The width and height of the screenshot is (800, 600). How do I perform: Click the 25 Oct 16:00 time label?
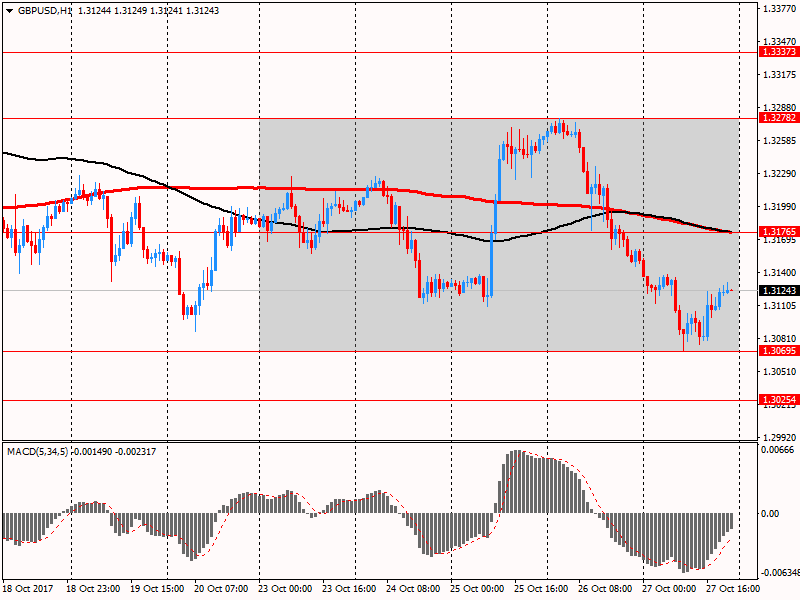[541, 589]
